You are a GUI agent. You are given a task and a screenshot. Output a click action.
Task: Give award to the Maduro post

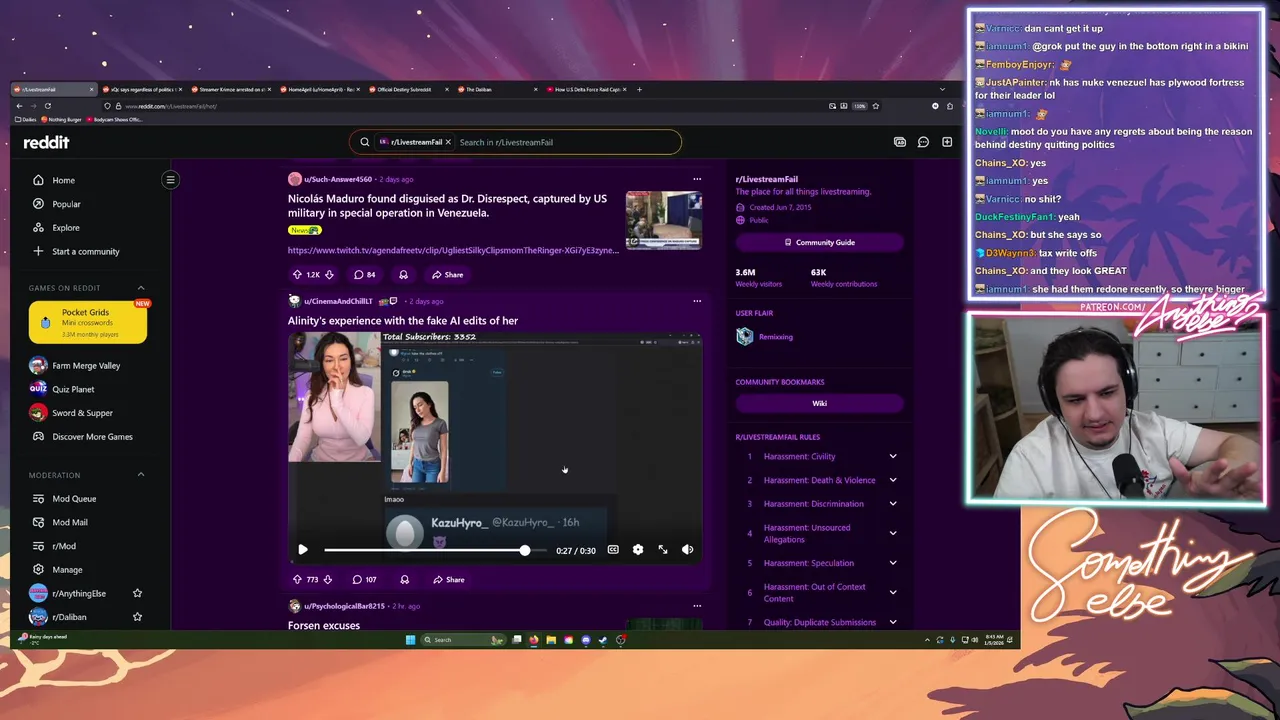pyautogui.click(x=403, y=275)
